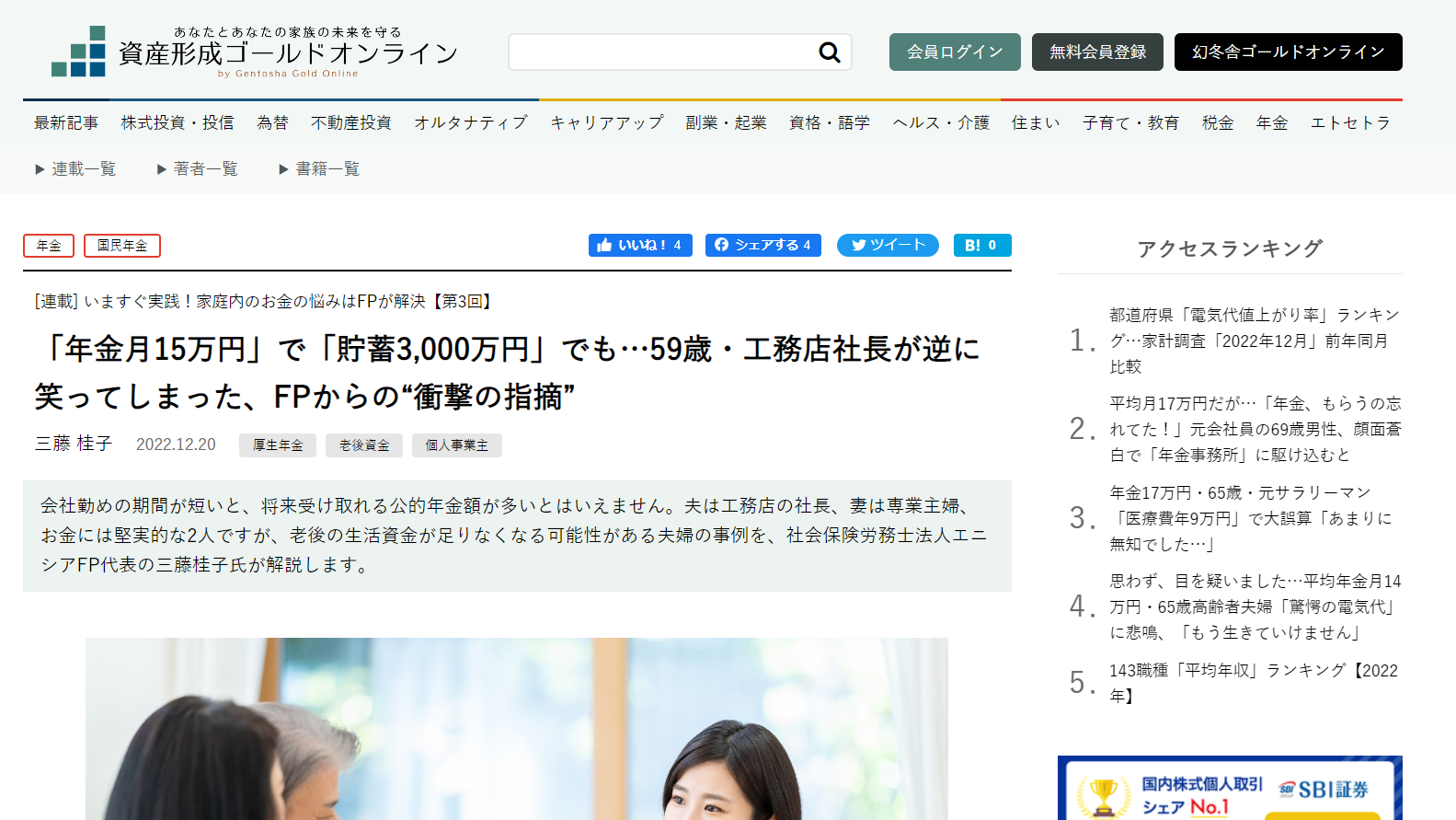
Task: Click the red 年金 category tag
Action: pyautogui.click(x=49, y=246)
